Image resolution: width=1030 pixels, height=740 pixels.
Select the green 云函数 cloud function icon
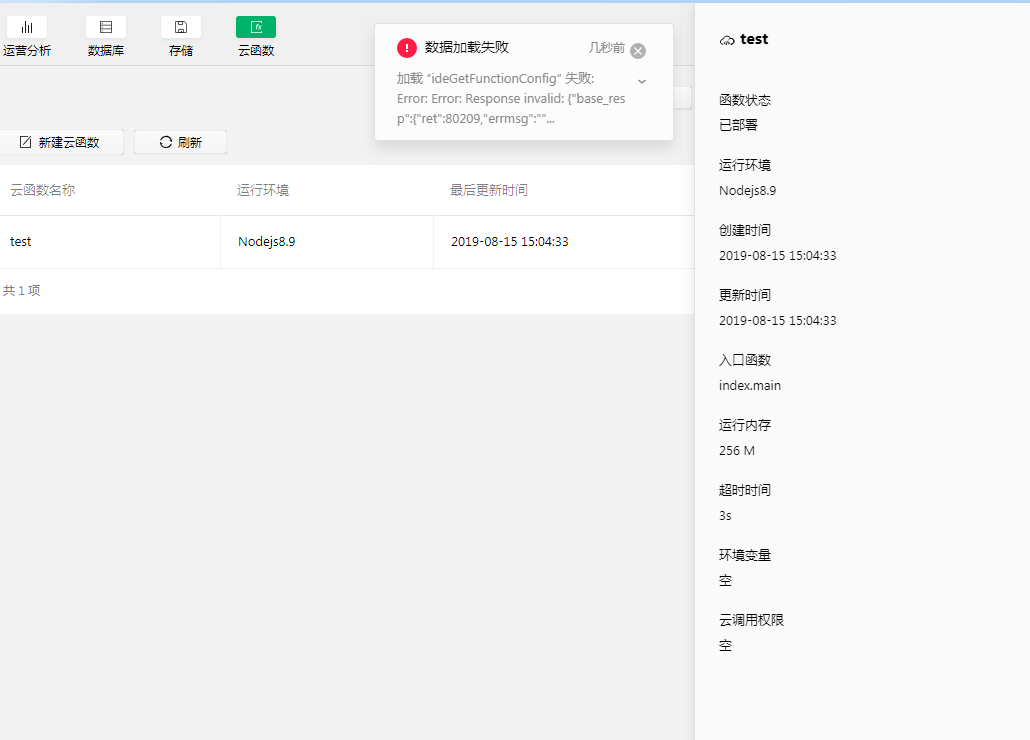(256, 28)
